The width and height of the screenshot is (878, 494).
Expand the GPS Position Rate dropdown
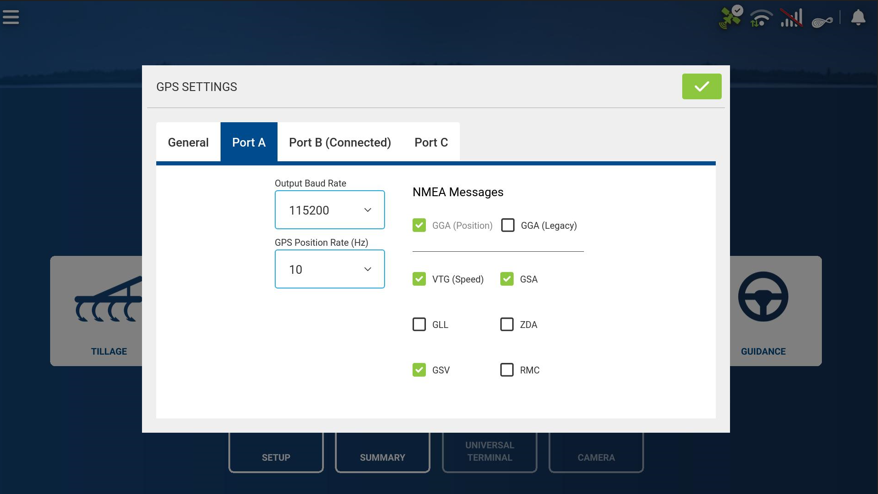329,269
